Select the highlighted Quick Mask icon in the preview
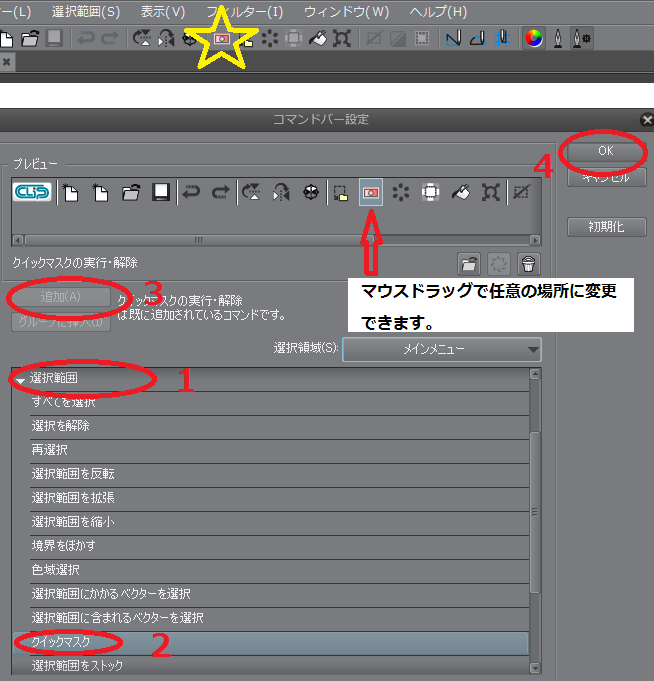The height and width of the screenshot is (681, 654). click(371, 192)
